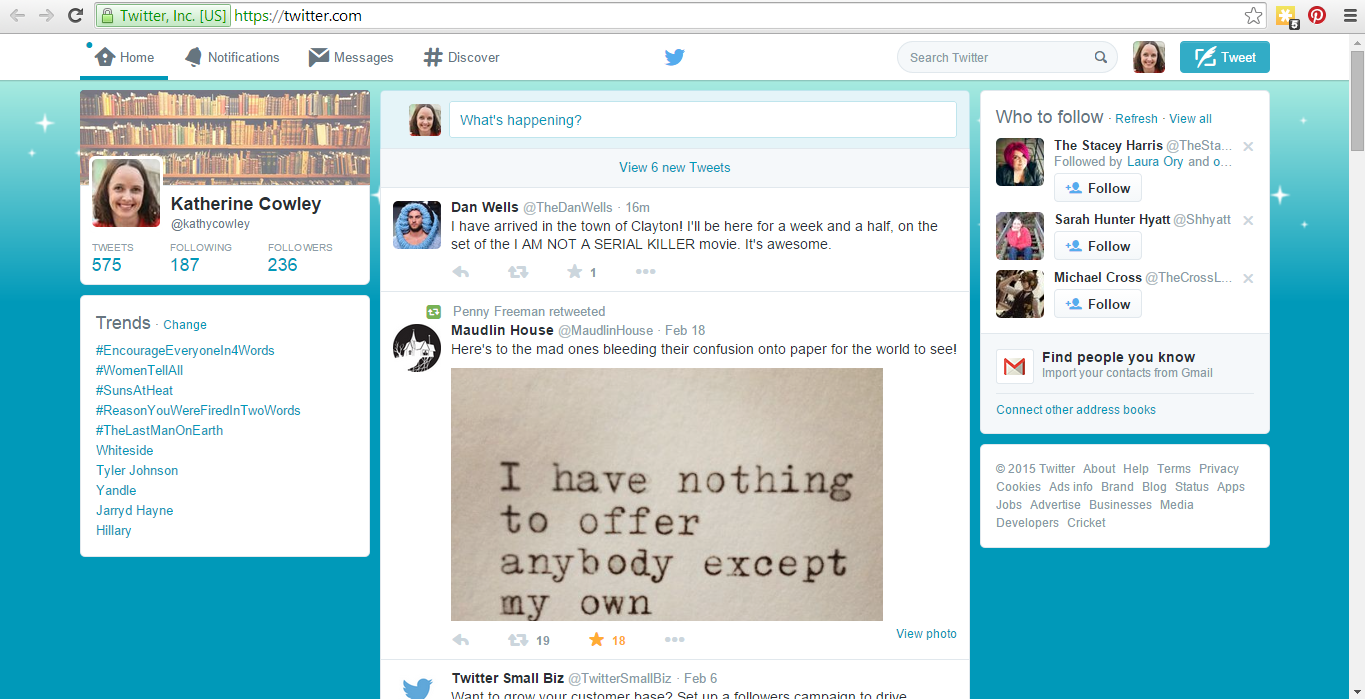Click the browser forward arrow

46,15
